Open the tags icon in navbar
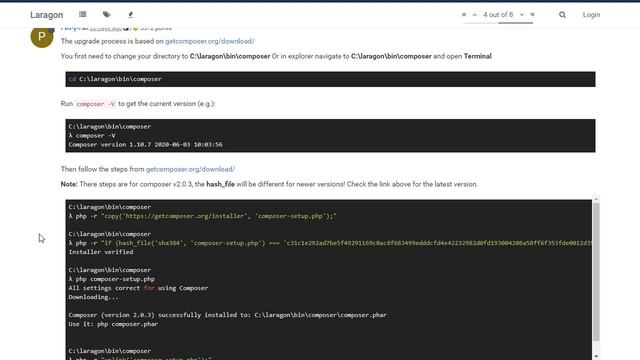640x360 pixels. [107, 14]
